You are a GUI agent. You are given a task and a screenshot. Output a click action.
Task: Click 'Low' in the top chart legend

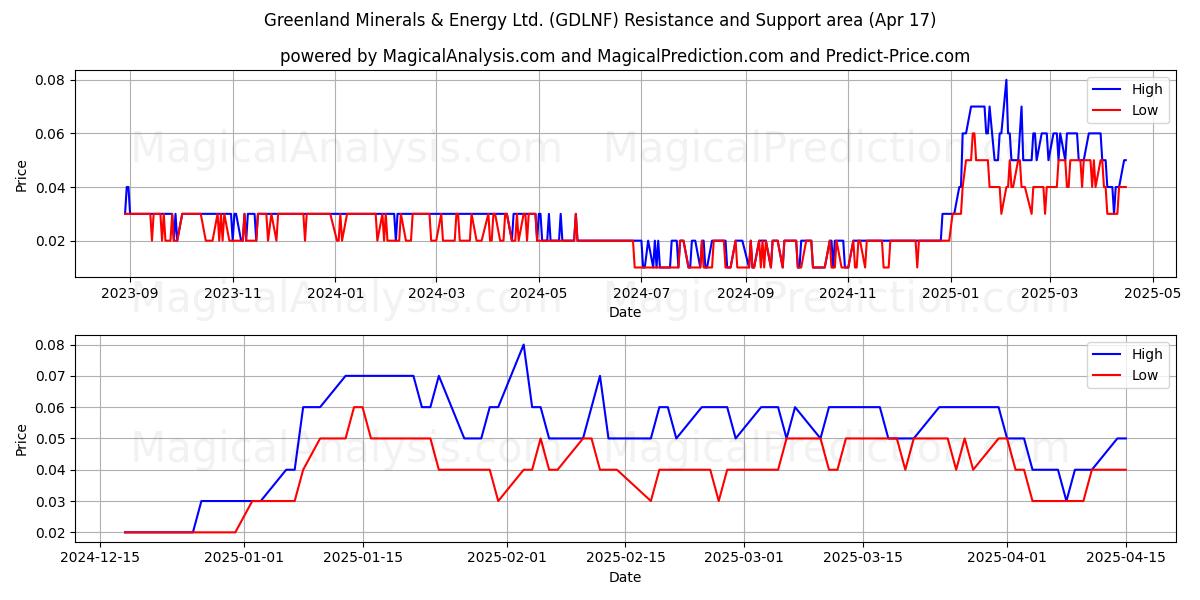[1145, 110]
